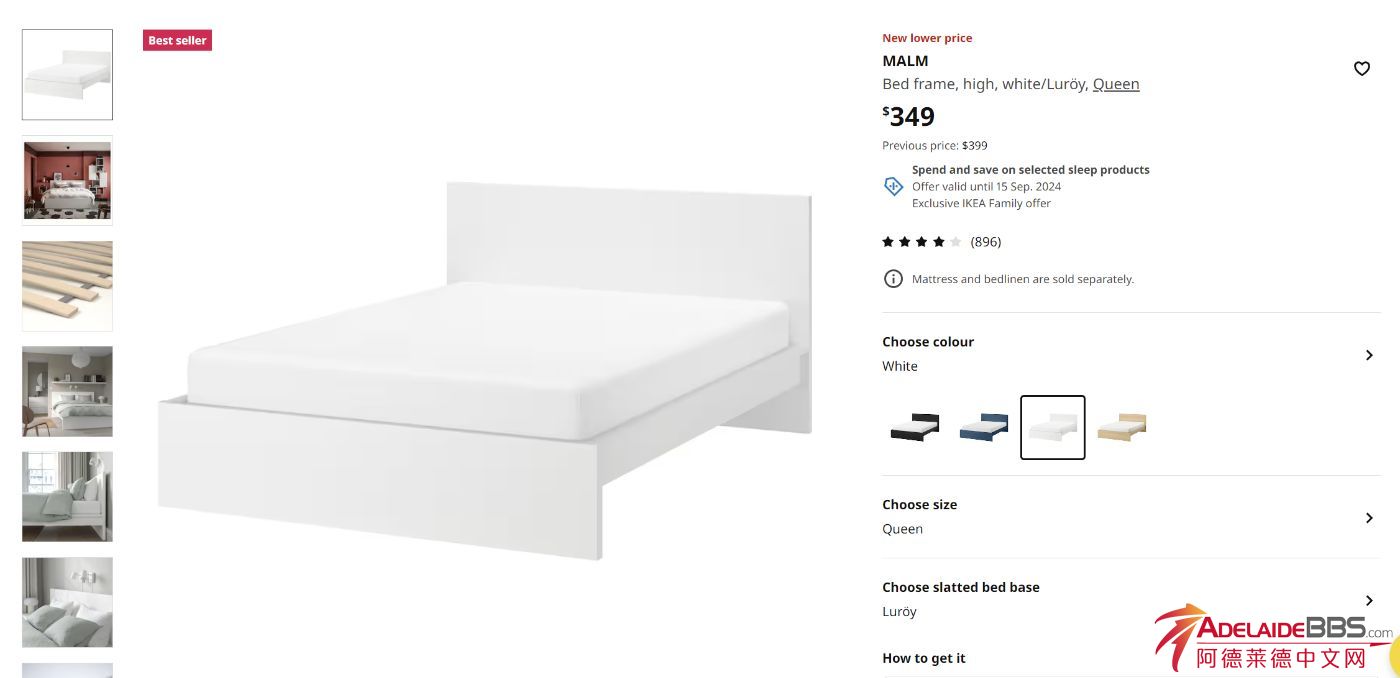View the wooden slats close-up thumbnail
Image resolution: width=1400 pixels, height=678 pixels.
click(x=68, y=286)
